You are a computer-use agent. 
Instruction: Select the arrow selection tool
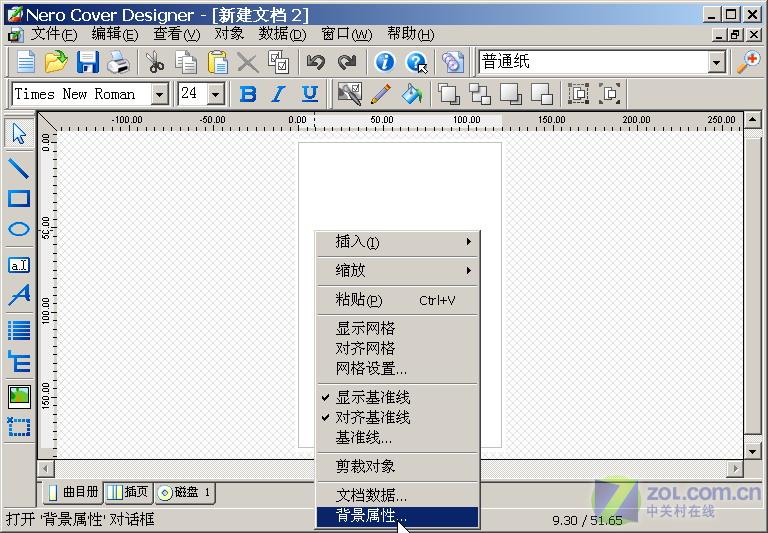click(x=19, y=133)
